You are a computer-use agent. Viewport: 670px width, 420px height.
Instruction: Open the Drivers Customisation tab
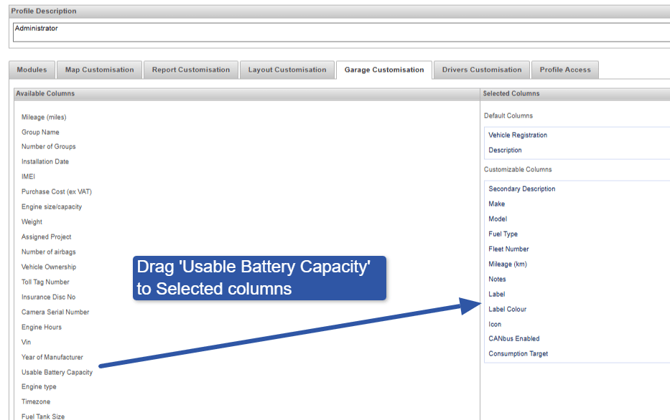(482, 70)
